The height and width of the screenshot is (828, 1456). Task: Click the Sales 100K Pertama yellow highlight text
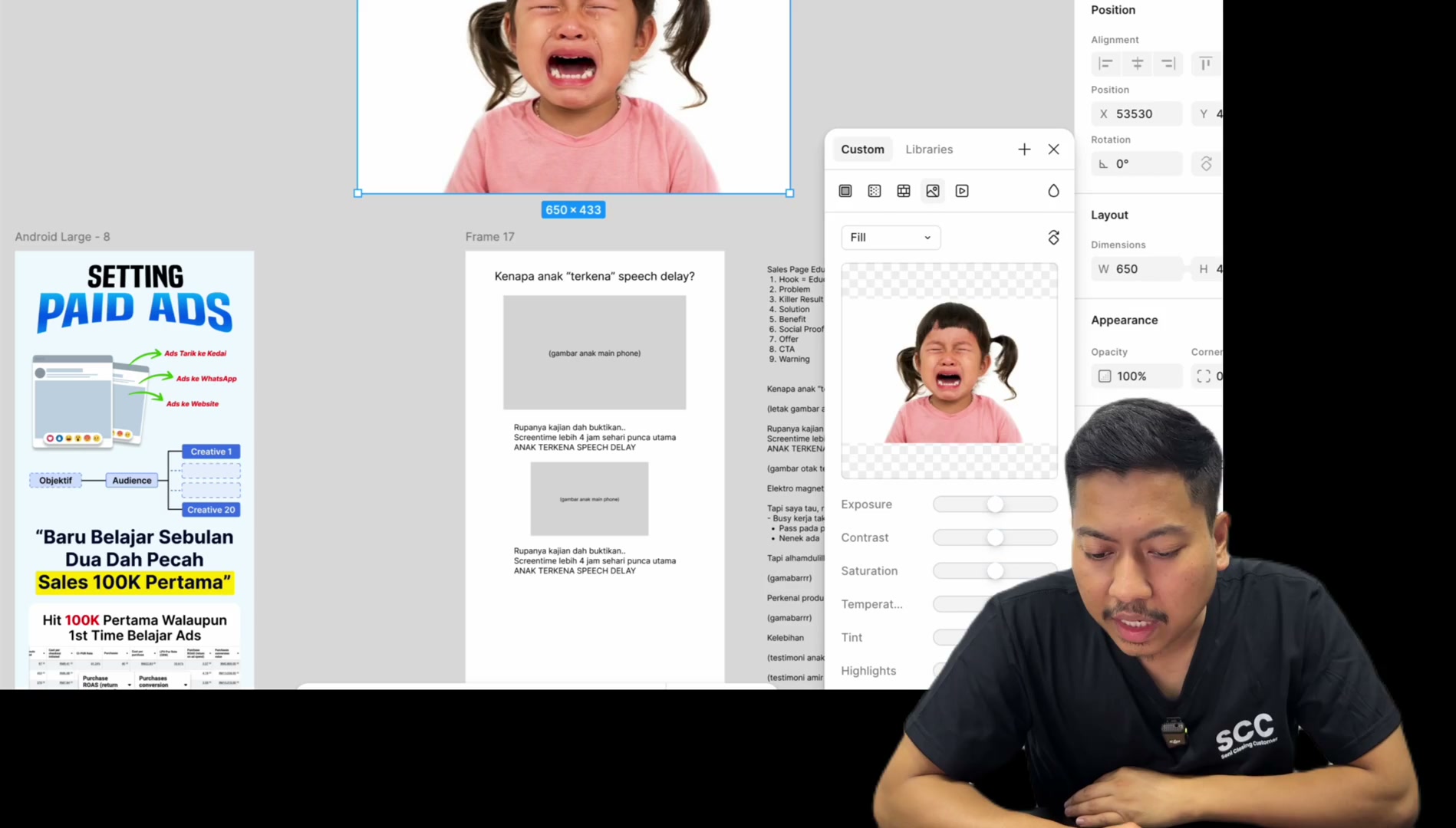(134, 583)
